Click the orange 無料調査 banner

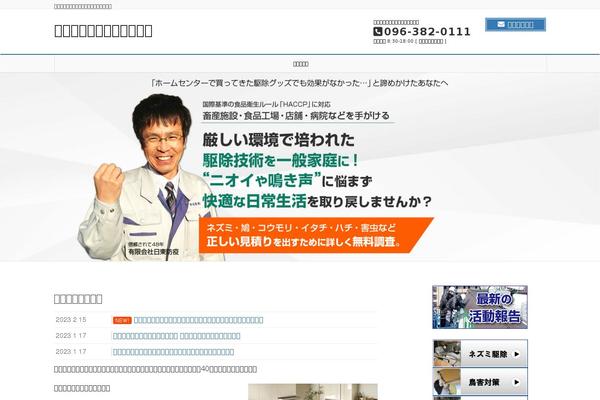pyautogui.click(x=316, y=235)
